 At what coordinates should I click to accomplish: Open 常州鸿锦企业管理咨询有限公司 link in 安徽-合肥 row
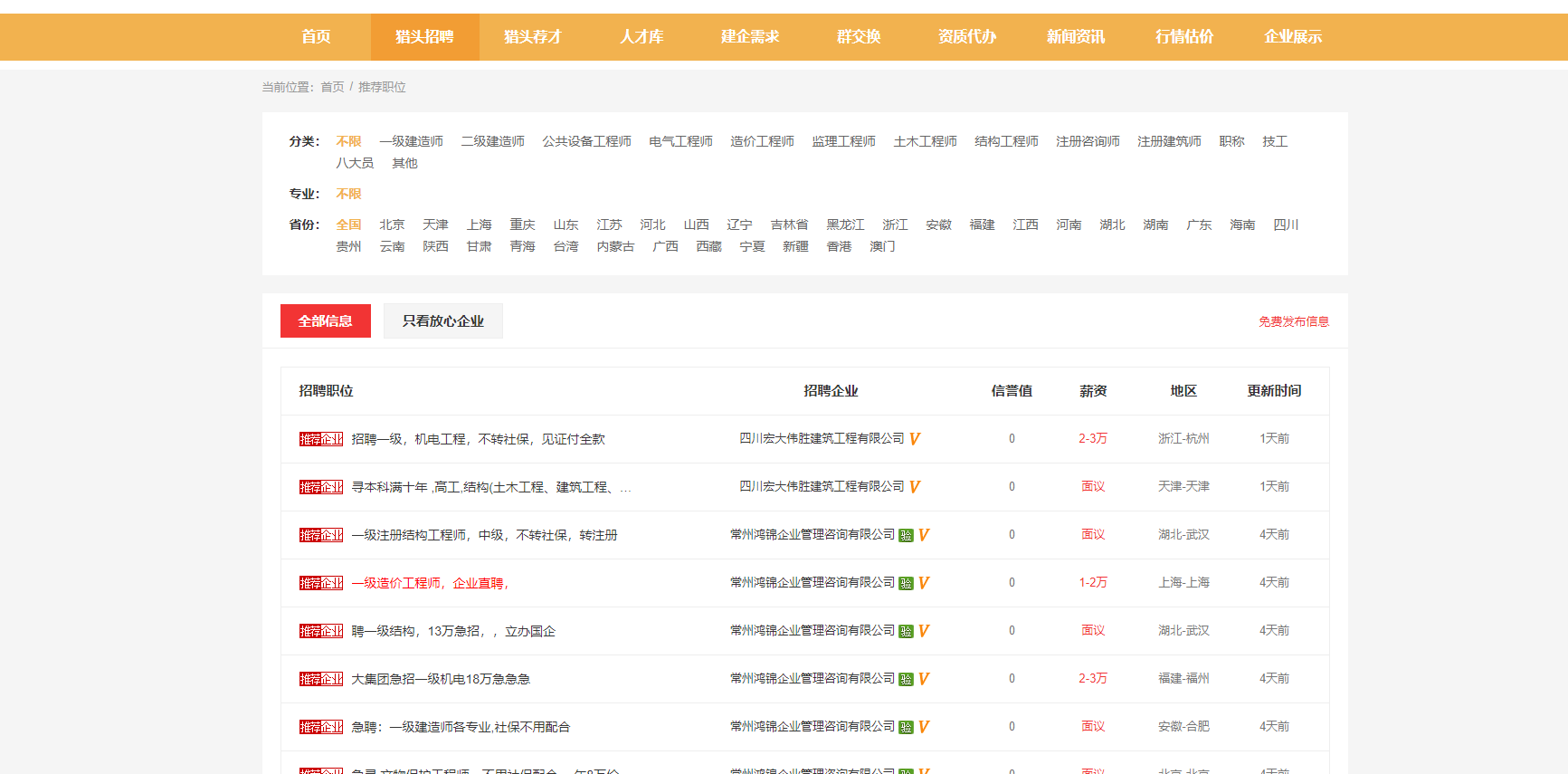(813, 726)
